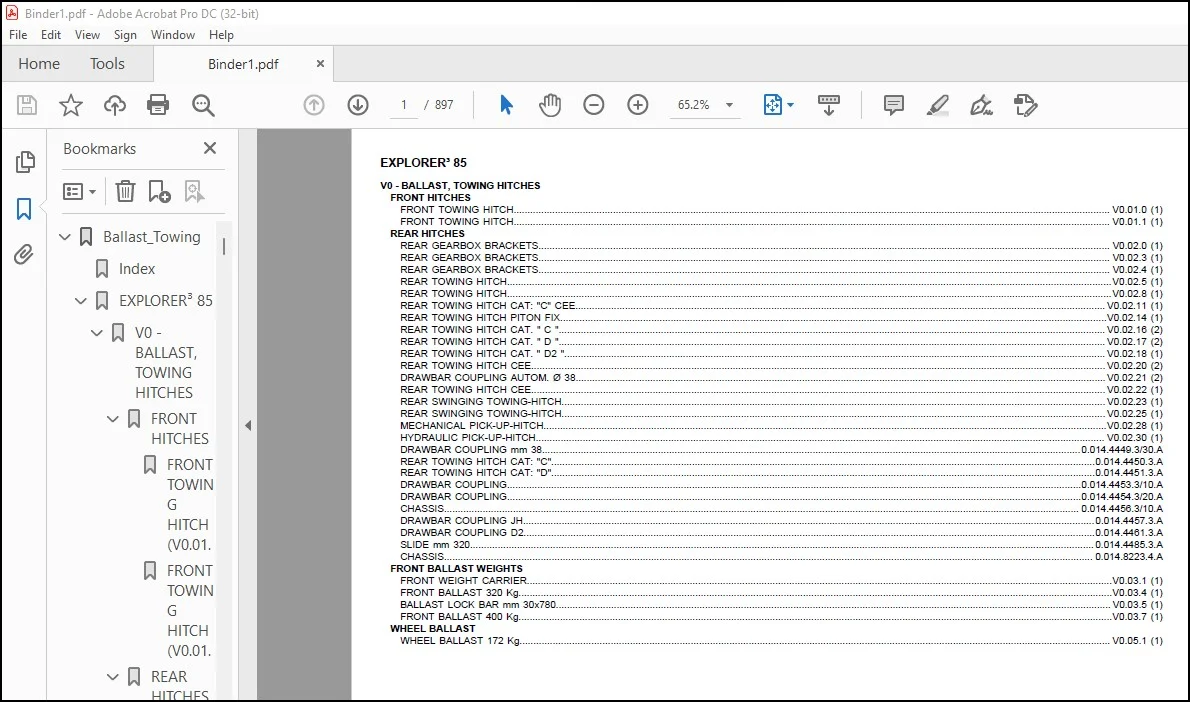1190x702 pixels.
Task: Click REAR TOWING HITCH PITON FIX entry
Action: pyautogui.click(x=781, y=317)
